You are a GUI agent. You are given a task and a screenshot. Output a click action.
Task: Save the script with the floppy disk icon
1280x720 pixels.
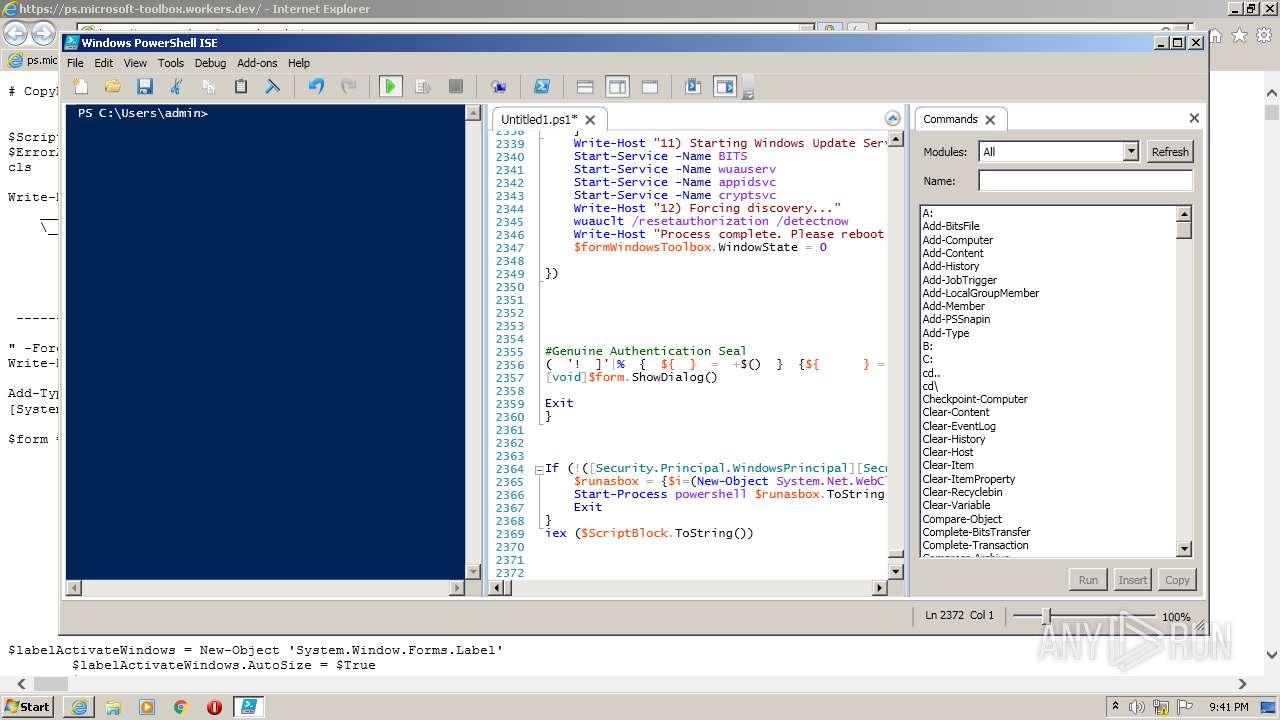145,87
